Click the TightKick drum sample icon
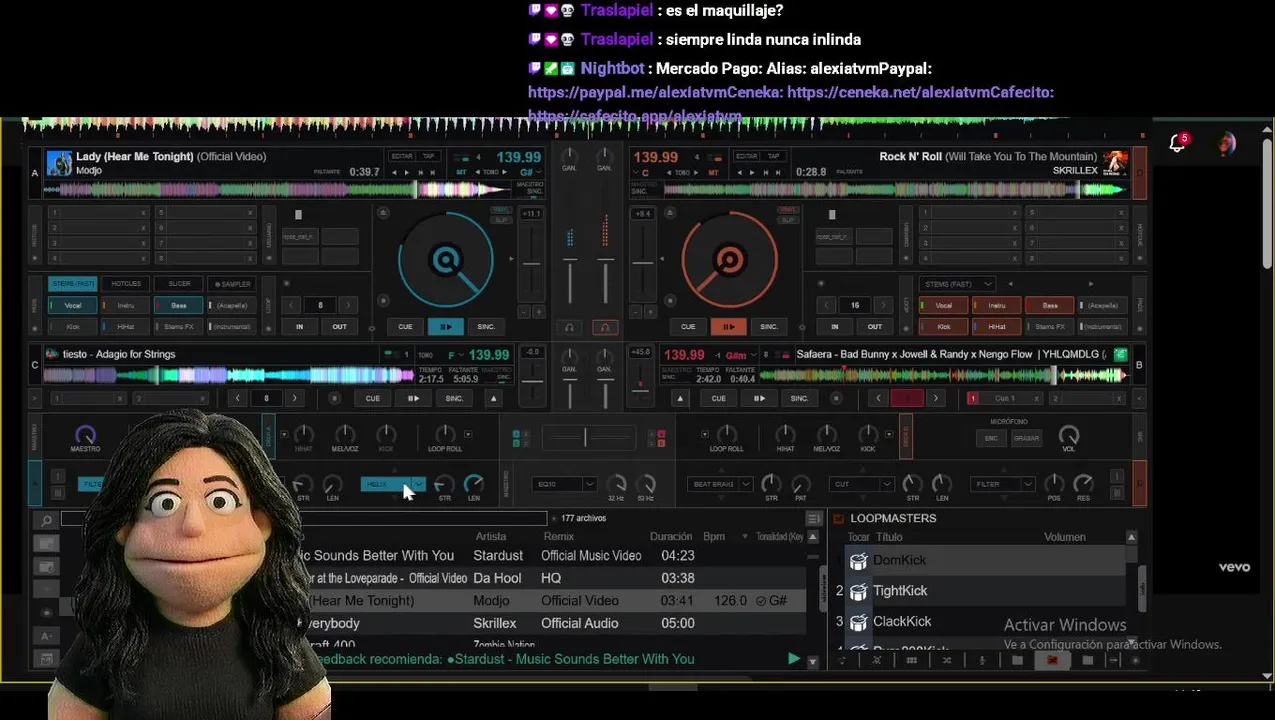 (858, 591)
